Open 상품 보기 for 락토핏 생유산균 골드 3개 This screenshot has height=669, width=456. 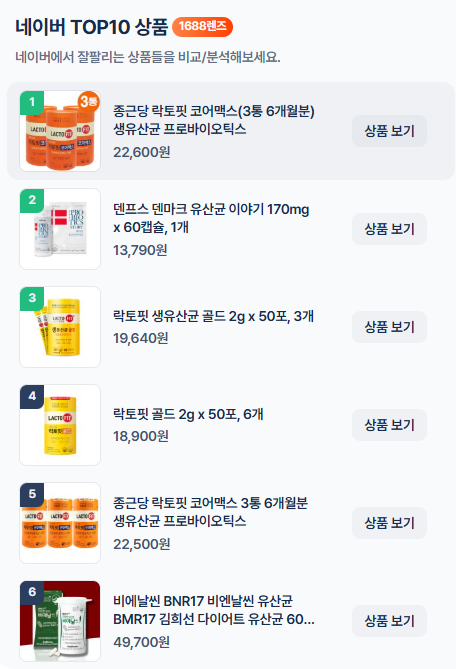pos(389,327)
